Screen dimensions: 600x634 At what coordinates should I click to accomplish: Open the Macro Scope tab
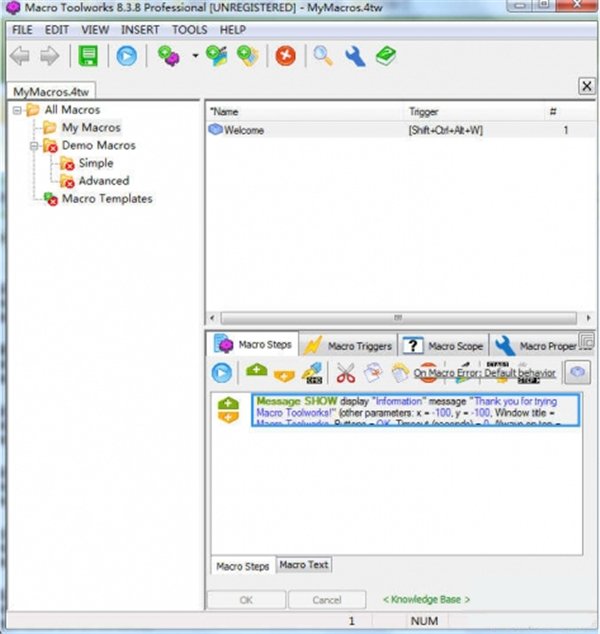click(x=445, y=345)
